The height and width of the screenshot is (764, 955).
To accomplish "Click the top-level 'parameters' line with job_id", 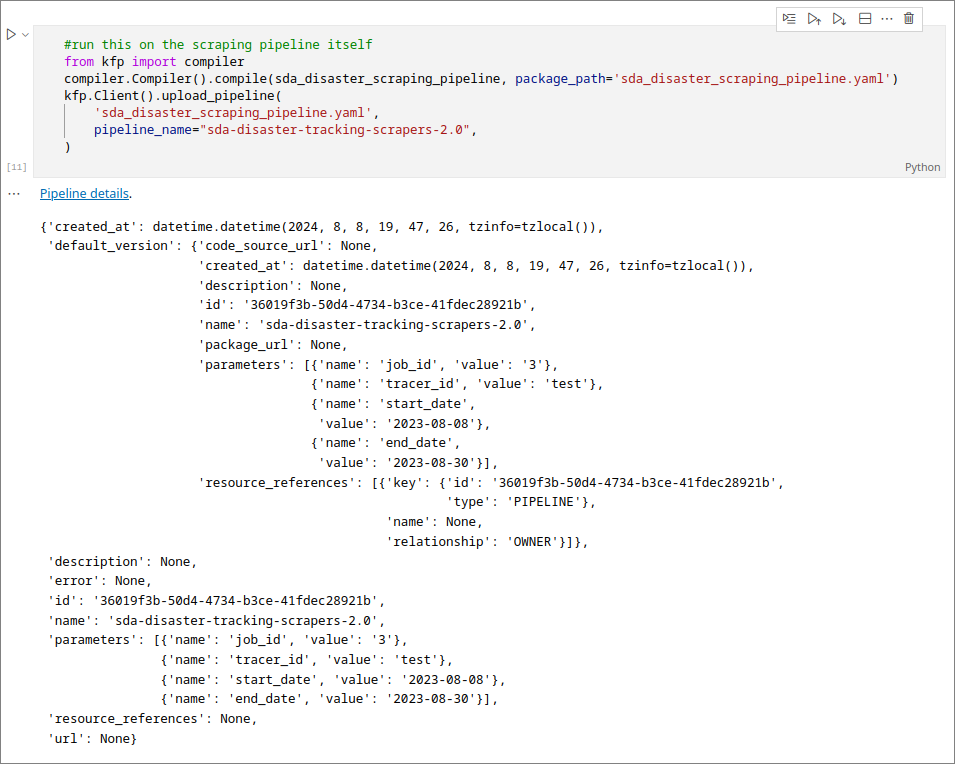I will tap(228, 640).
